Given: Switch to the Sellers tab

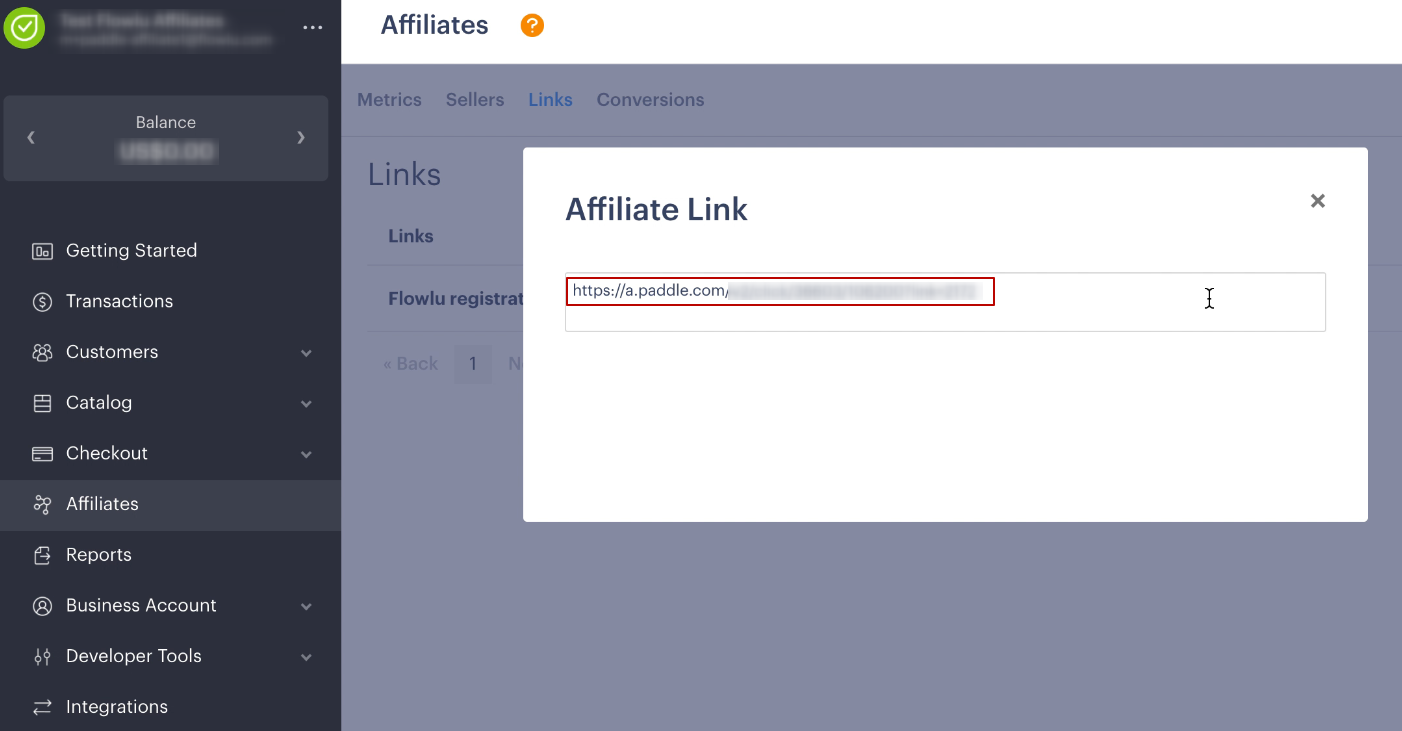Looking at the screenshot, I should pyautogui.click(x=475, y=100).
